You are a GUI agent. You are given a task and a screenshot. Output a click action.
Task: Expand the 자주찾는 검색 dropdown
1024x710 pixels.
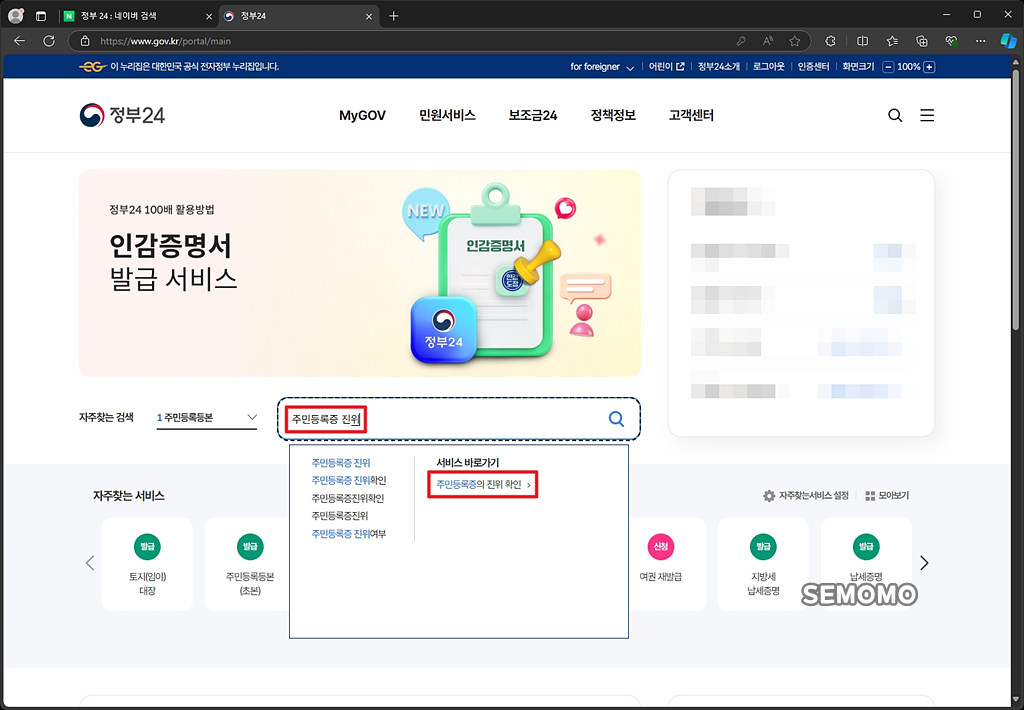tap(207, 417)
